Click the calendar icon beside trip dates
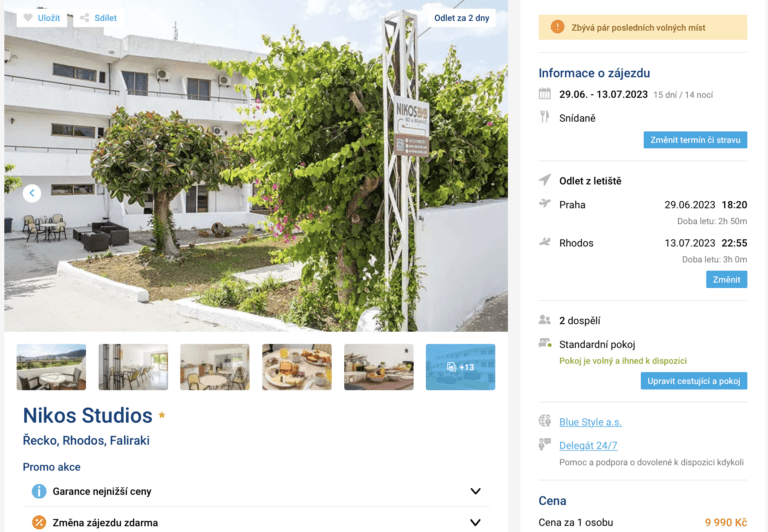This screenshot has height=532, width=768. tap(545, 94)
